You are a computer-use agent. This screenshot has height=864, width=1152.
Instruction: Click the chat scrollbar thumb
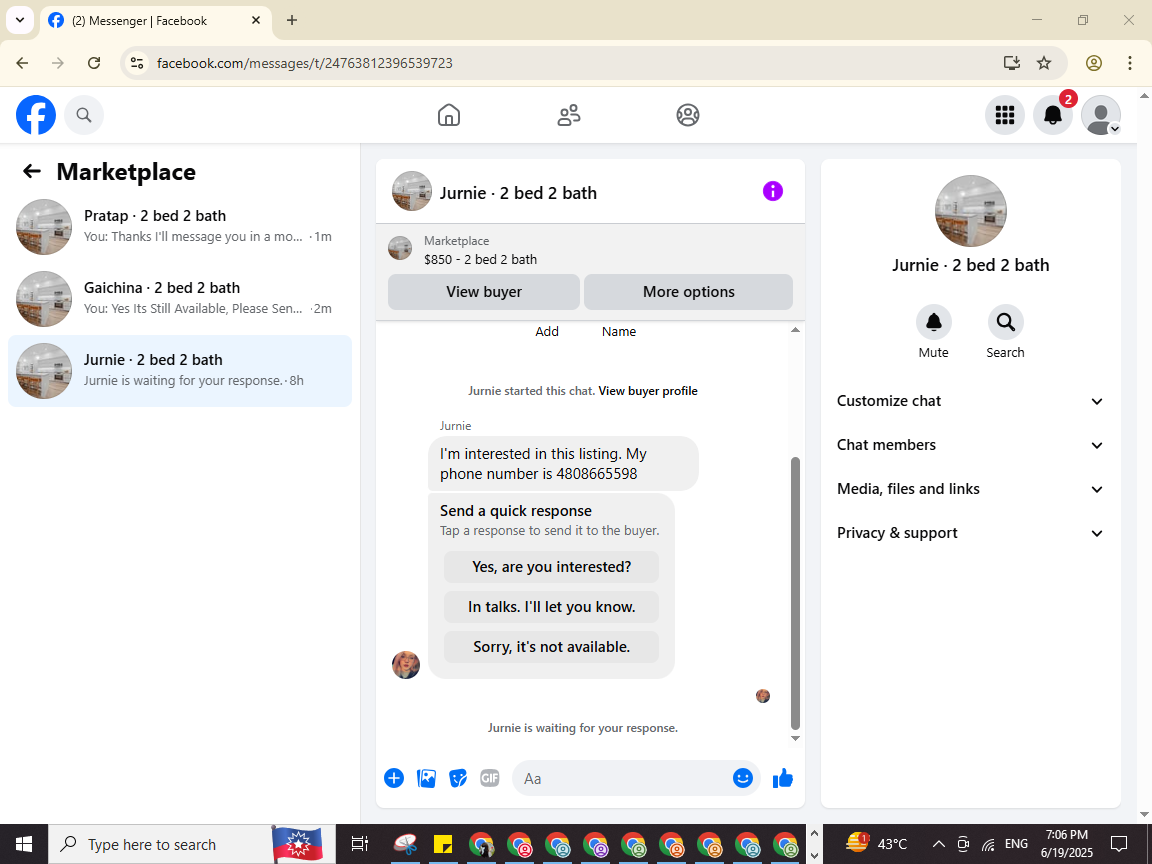[x=795, y=592]
